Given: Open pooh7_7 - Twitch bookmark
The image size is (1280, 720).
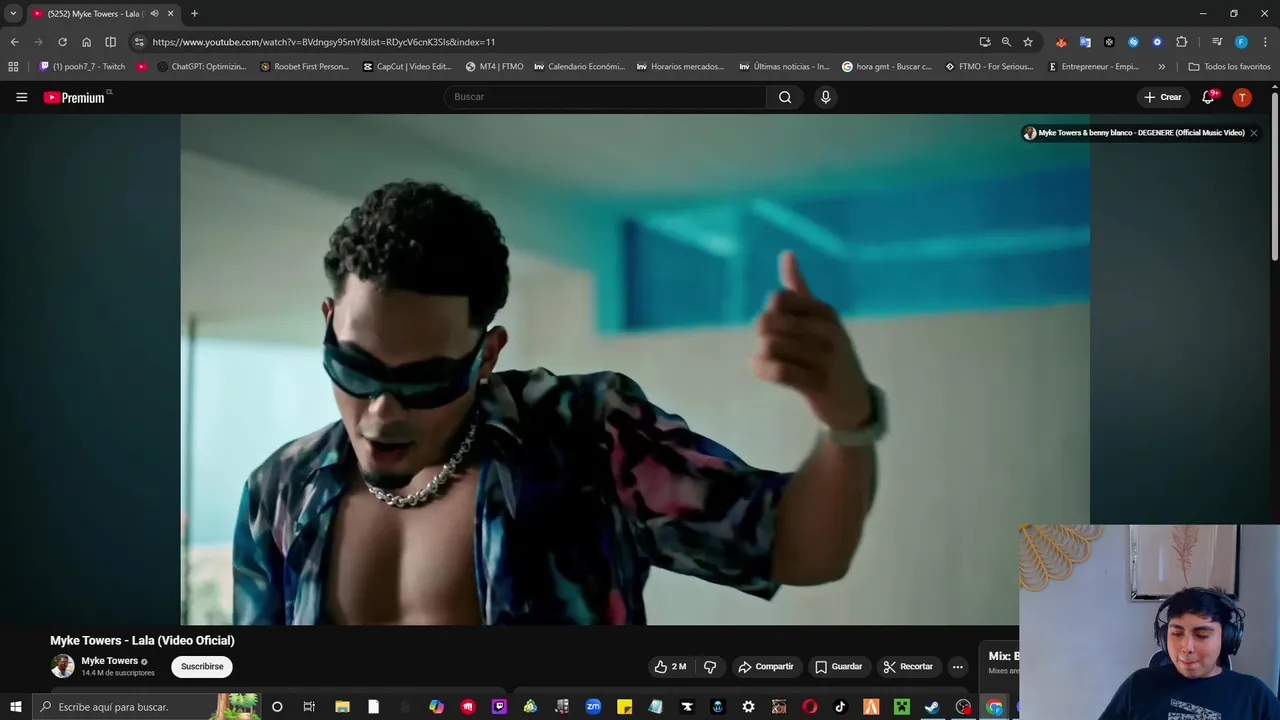Looking at the screenshot, I should click(x=82, y=67).
